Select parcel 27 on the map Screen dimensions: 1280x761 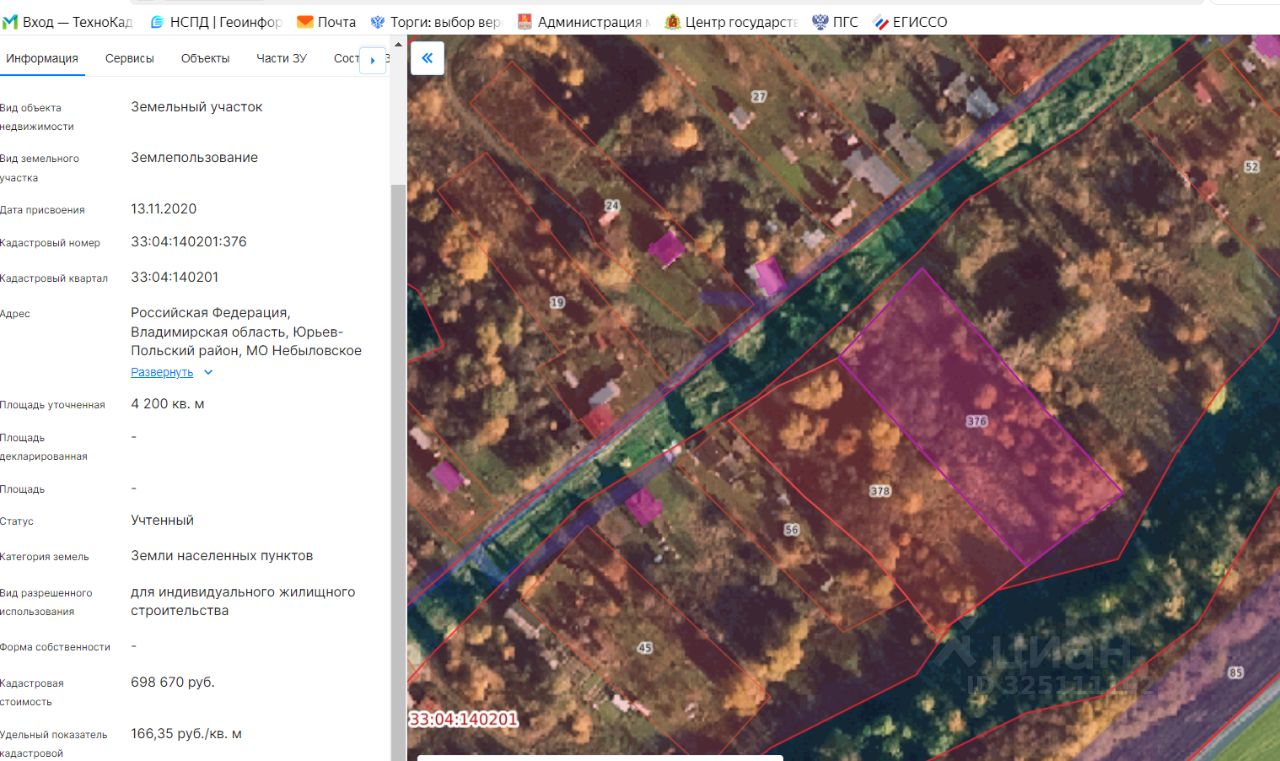759,96
